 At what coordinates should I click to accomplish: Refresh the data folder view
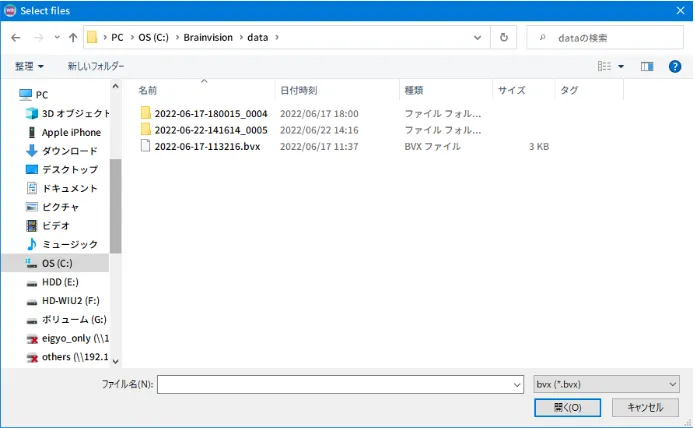click(503, 38)
